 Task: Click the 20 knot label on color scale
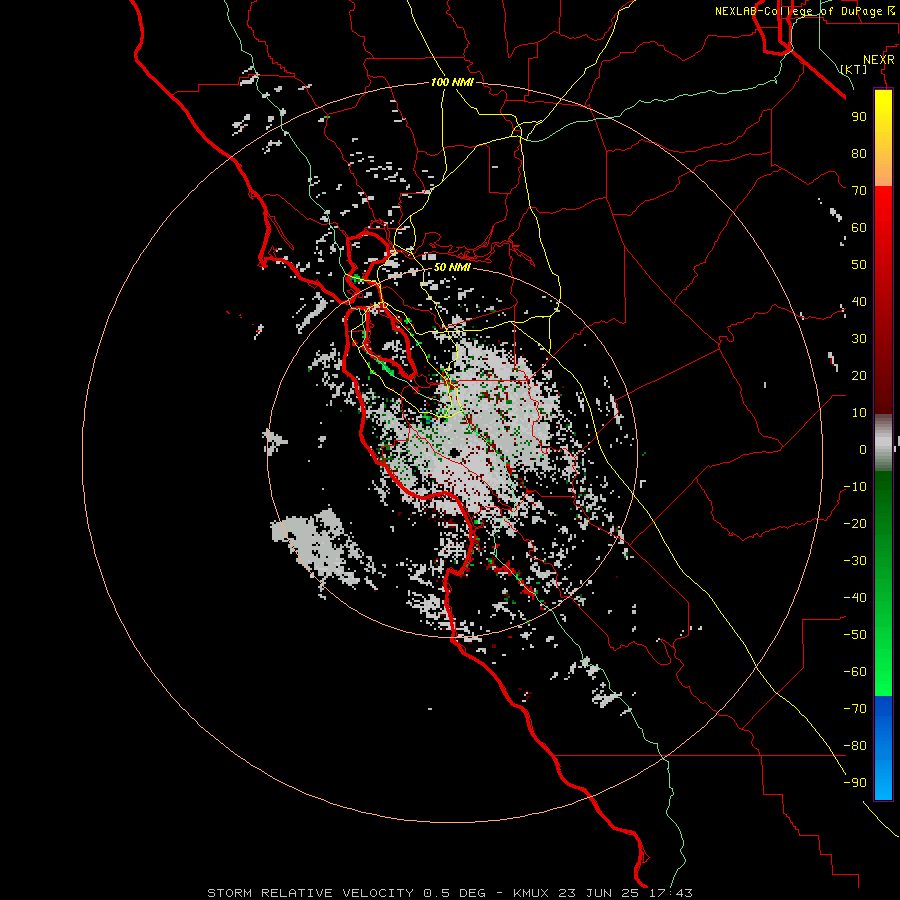pyautogui.click(x=859, y=375)
